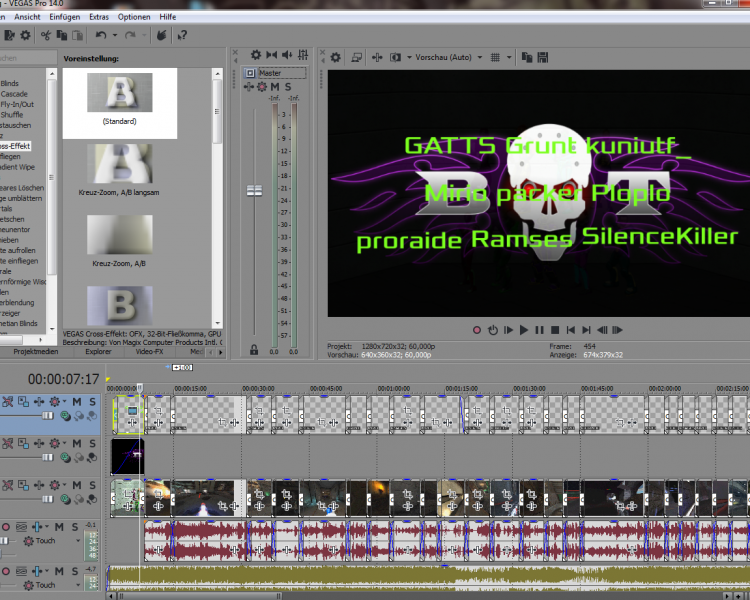The height and width of the screenshot is (600, 750).
Task: Open track FX dropdown arrow on first audio track
Action: (47, 527)
